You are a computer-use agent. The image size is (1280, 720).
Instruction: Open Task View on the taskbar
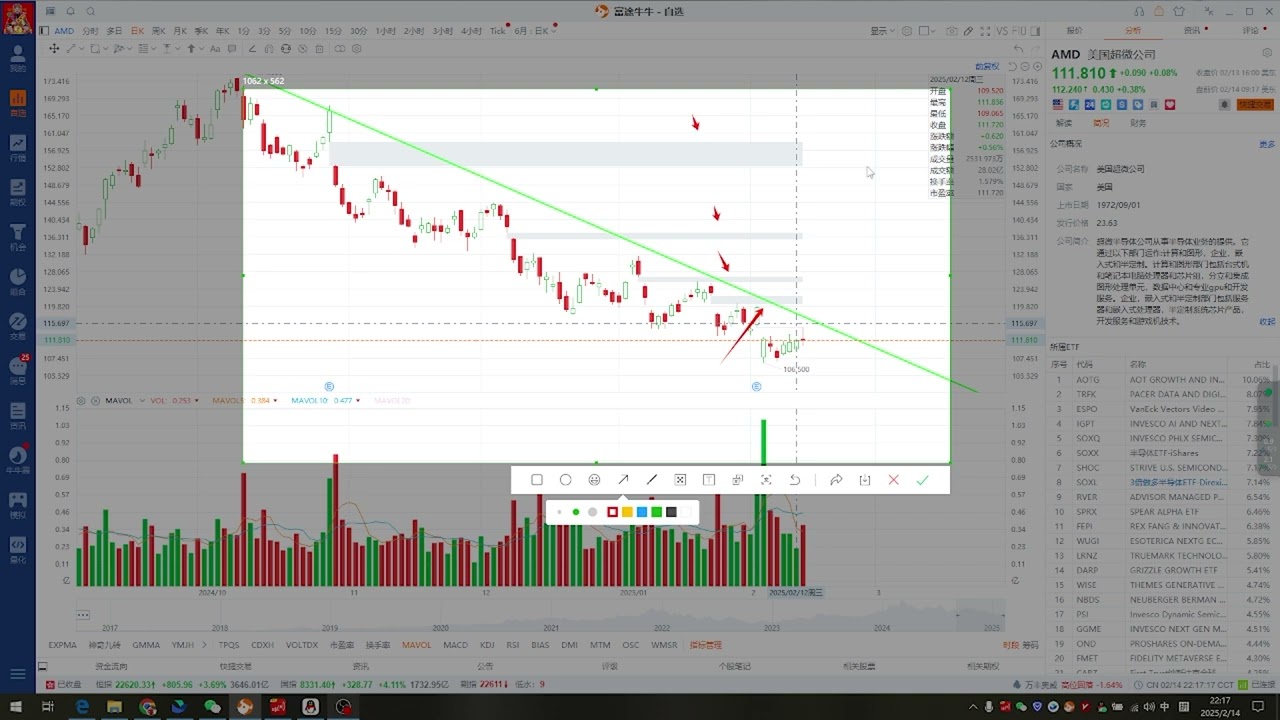48,707
